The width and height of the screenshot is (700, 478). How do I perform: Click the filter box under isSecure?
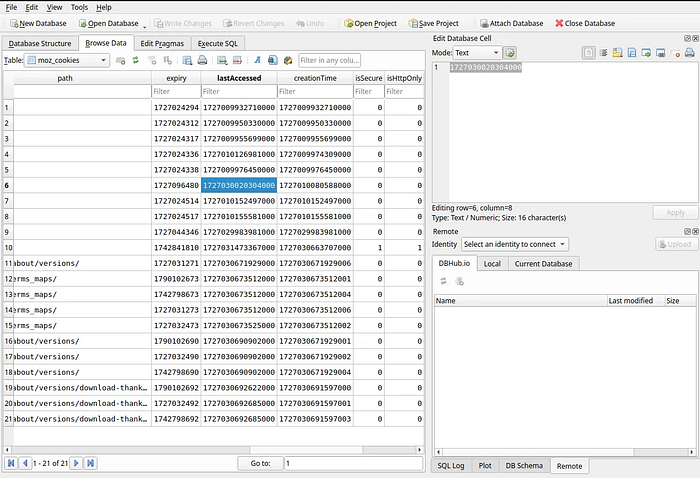369,91
